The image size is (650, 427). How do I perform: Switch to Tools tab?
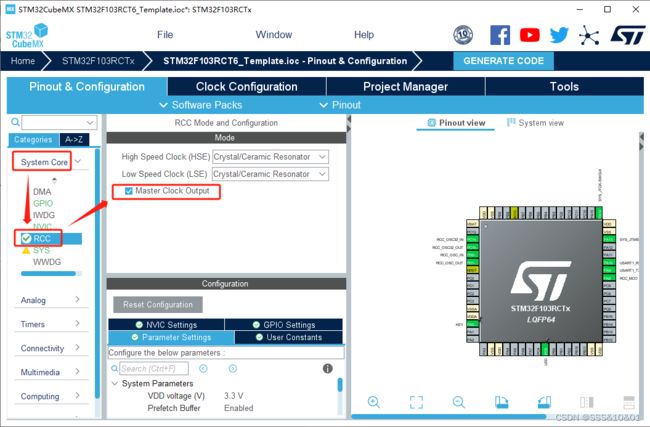[x=564, y=87]
